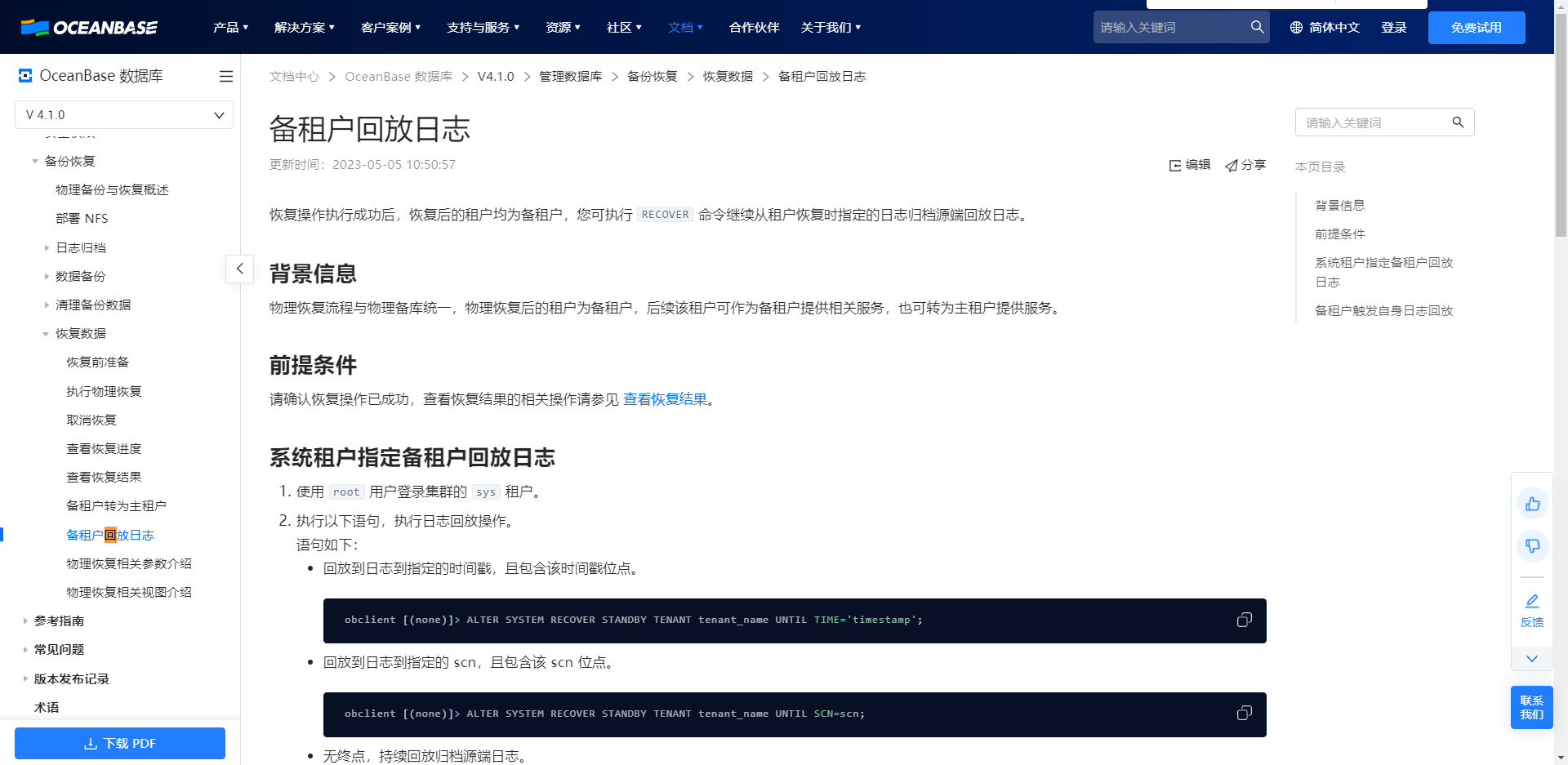Expand the 常见问题 tree node
Viewport: 1568px width, 765px height.
click(x=25, y=650)
